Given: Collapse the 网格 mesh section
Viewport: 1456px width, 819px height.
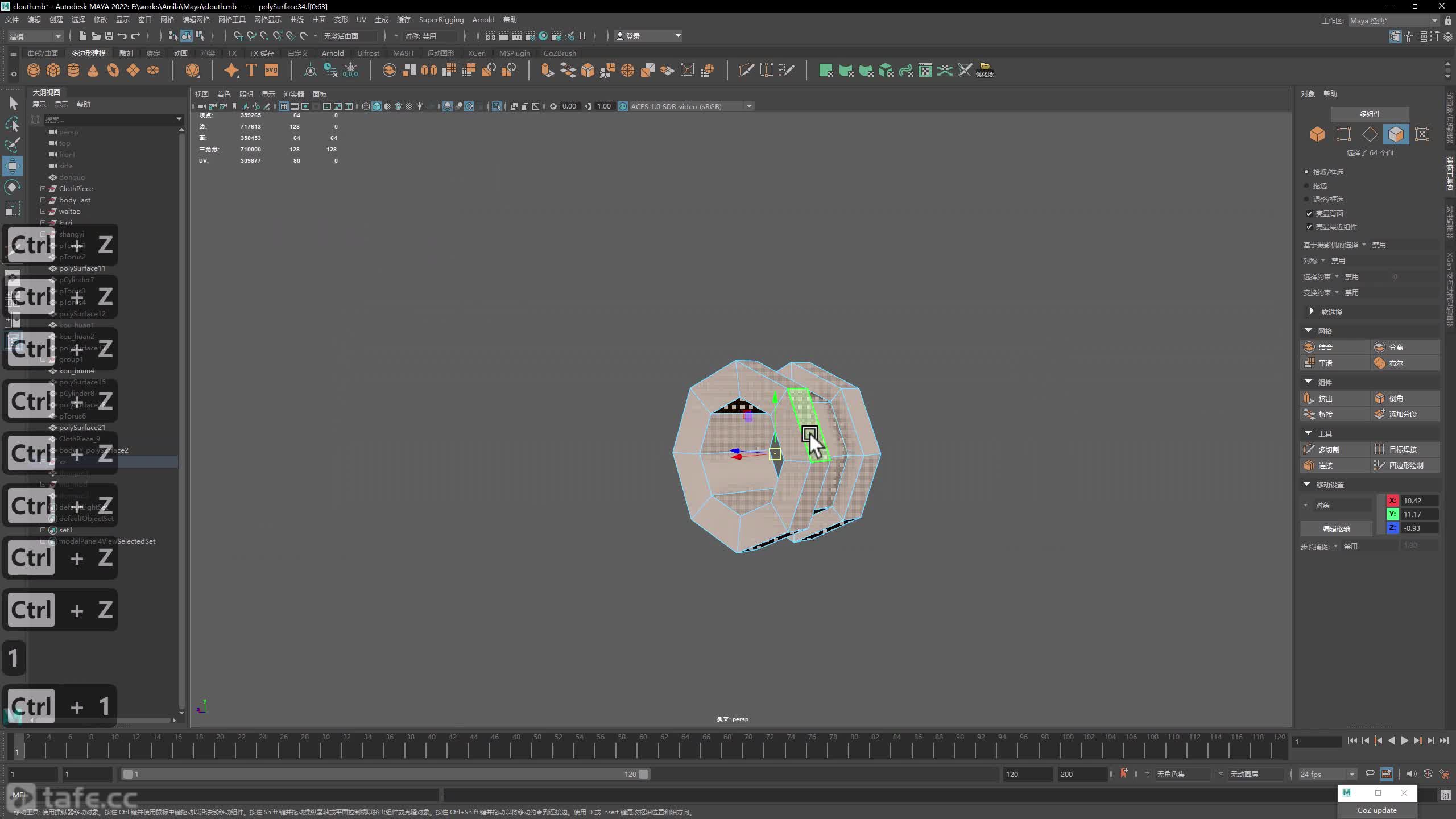Looking at the screenshot, I should point(1308,330).
